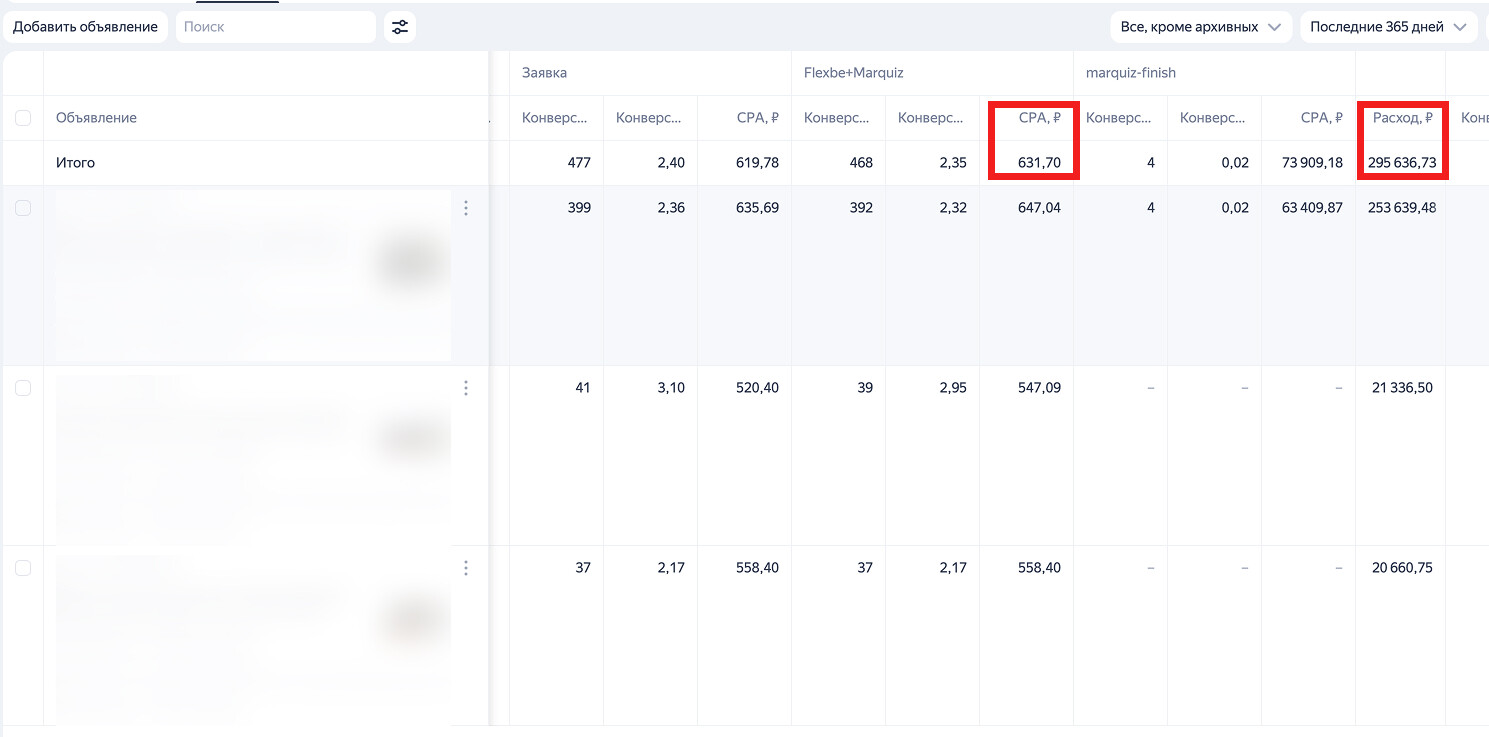Image resolution: width=1489 pixels, height=737 pixels.
Task: Click the 'Flexbe+Marquiz' goal group header
Action: 854,73
